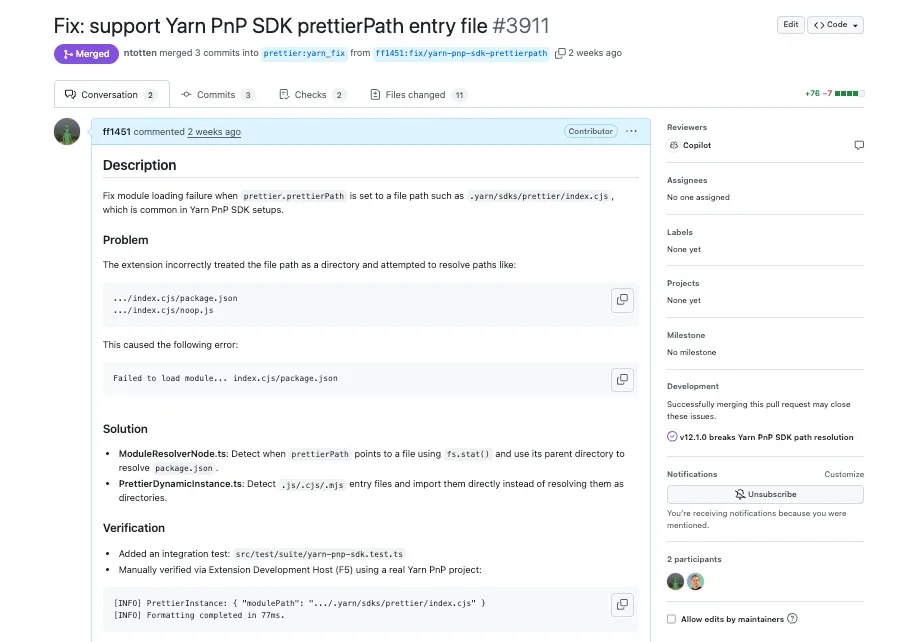897x642 pixels.
Task: Open ff1451's avatar next to the comment
Action: point(67,132)
